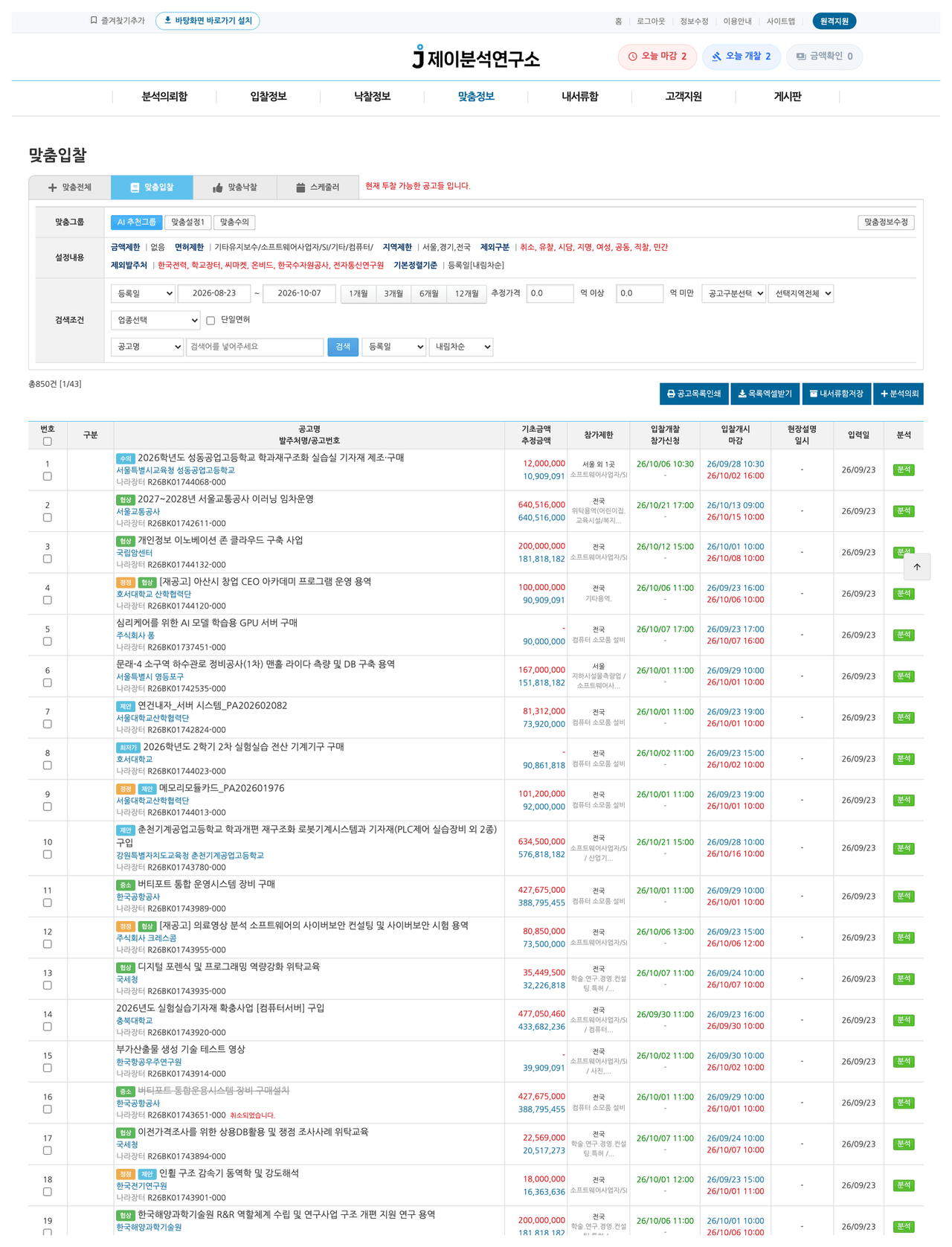Select 맞춤설정1 group button

tap(187, 222)
